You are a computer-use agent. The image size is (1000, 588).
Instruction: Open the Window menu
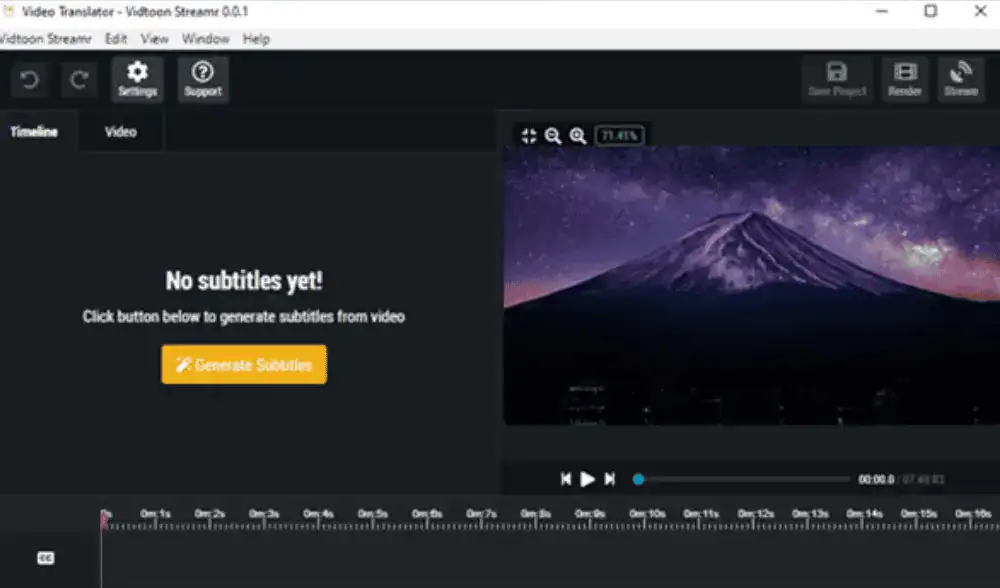click(205, 39)
